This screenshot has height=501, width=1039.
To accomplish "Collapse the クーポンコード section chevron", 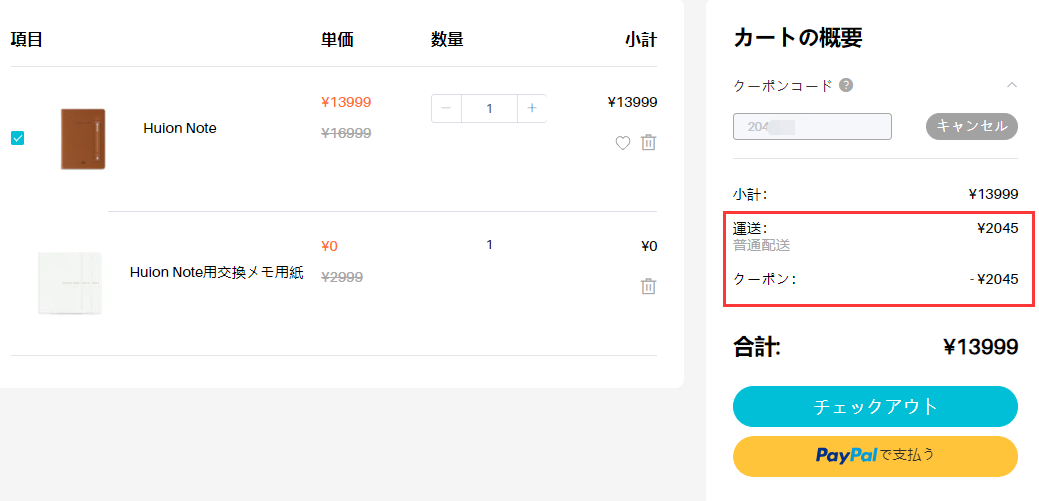I will coord(1011,85).
